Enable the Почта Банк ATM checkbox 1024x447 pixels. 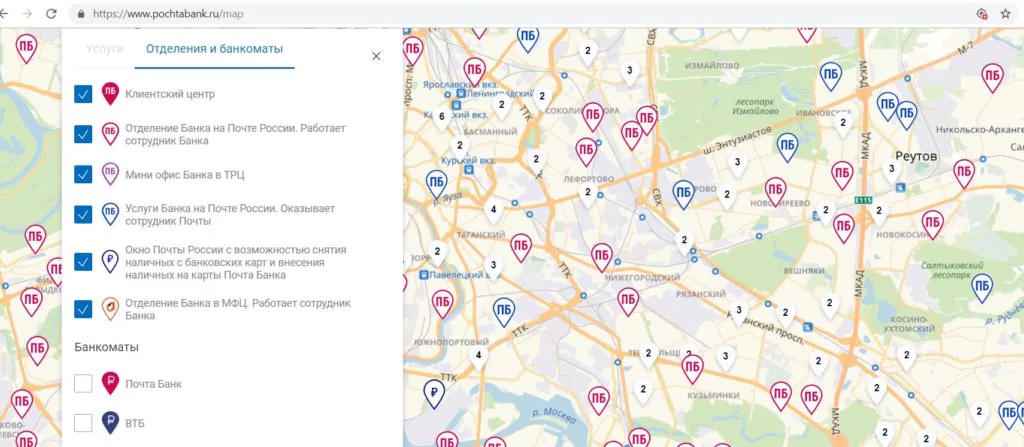pos(83,384)
